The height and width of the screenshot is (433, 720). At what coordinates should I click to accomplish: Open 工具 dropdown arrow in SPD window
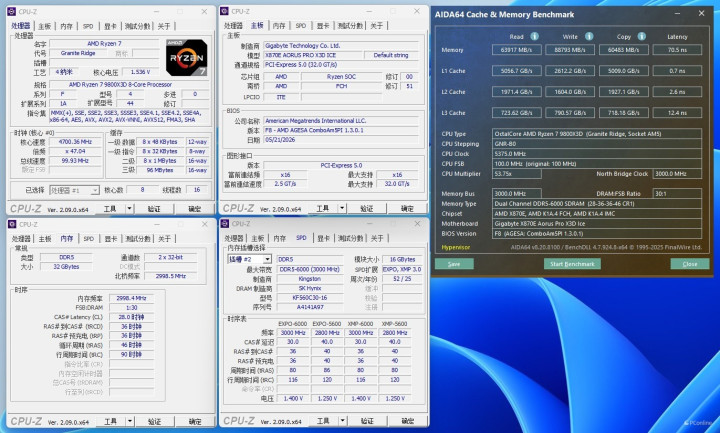(x=343, y=421)
